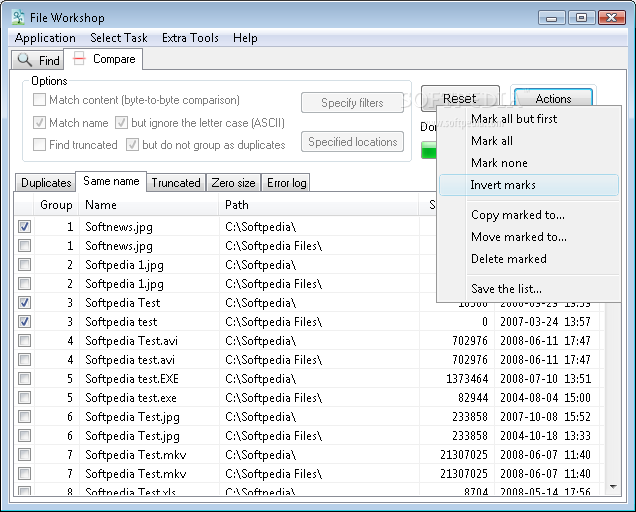Image resolution: width=636 pixels, height=512 pixels.
Task: Choose Delete marked
Action: 529,258
